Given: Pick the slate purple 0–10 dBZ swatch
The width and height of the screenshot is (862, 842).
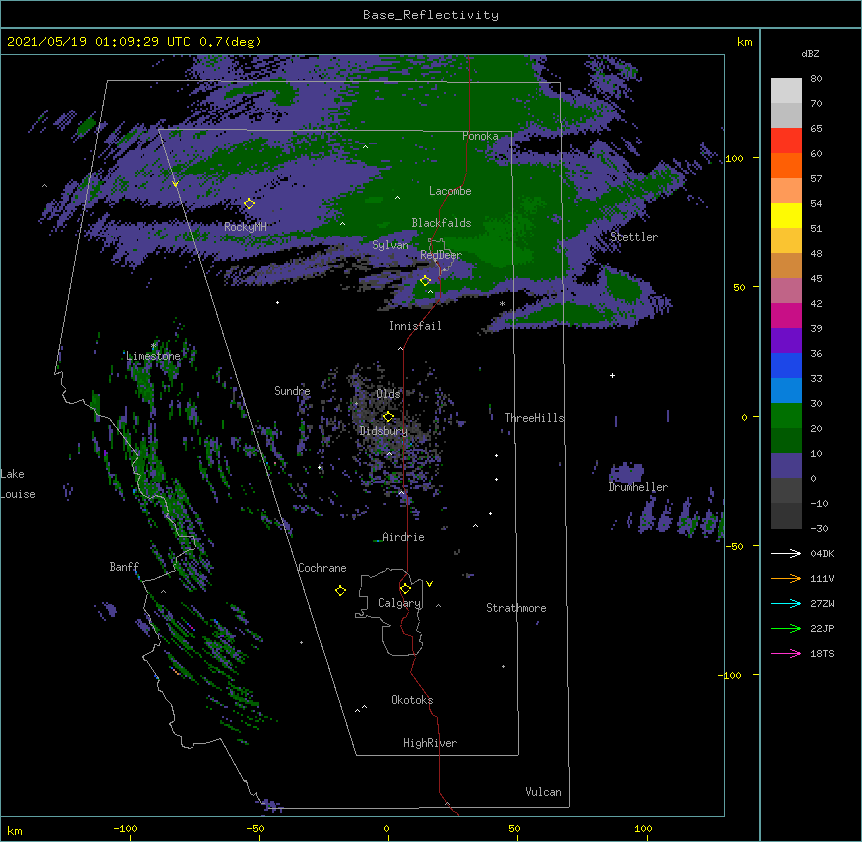Looking at the screenshot, I should click(x=786, y=466).
